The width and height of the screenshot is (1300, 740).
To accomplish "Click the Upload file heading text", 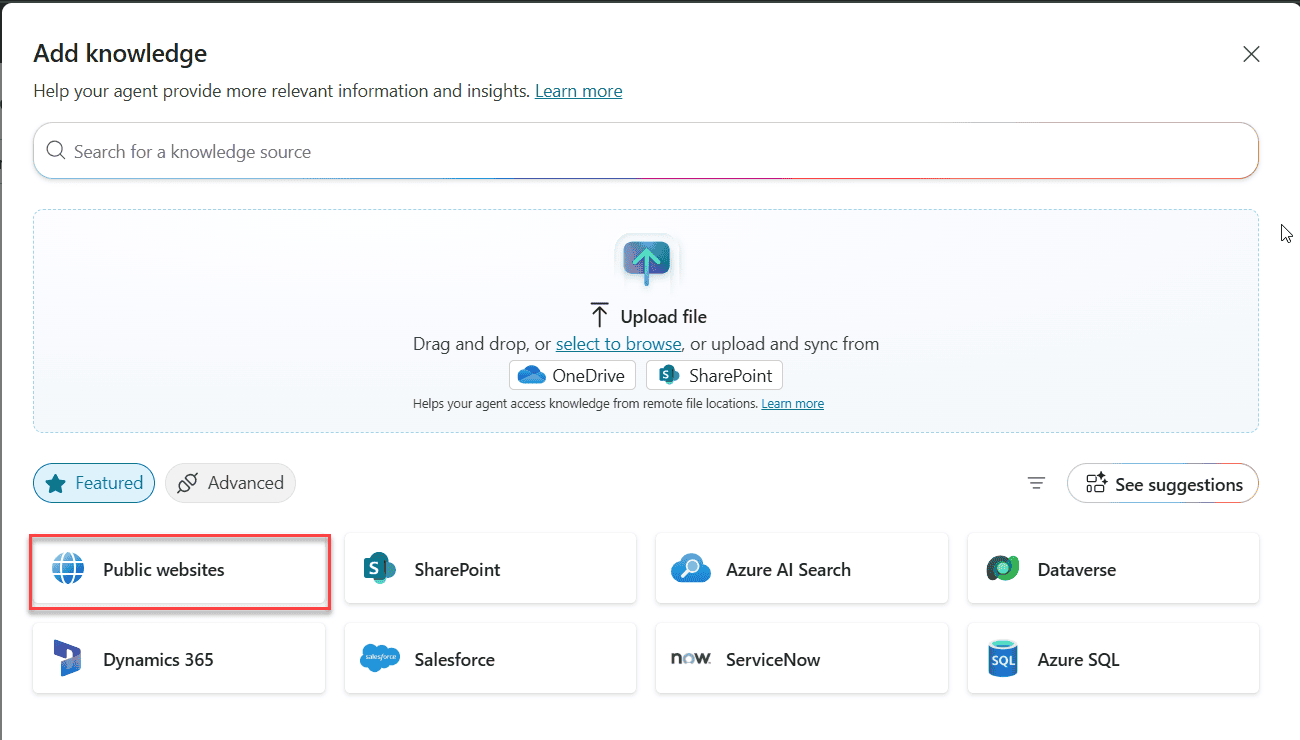I will [663, 316].
